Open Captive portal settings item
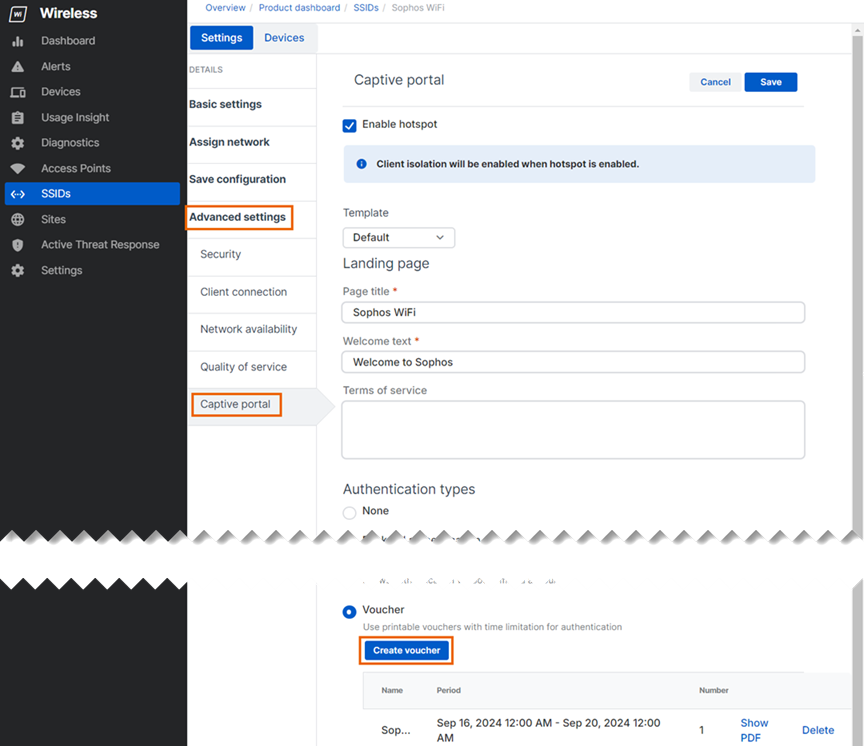The image size is (864, 746). tap(236, 405)
